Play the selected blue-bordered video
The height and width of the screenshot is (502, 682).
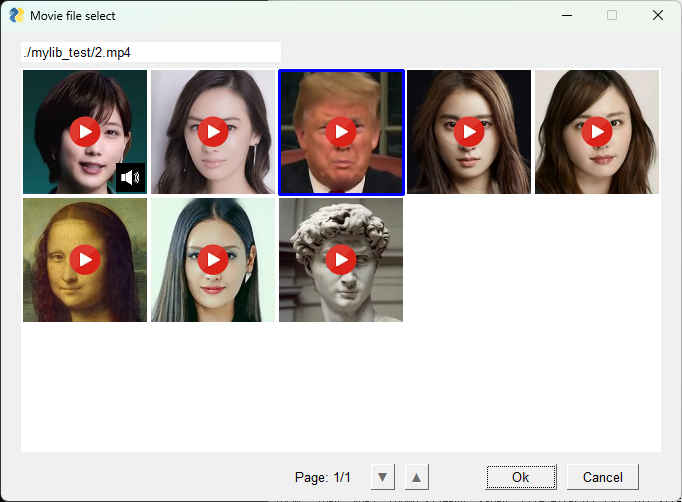click(341, 131)
